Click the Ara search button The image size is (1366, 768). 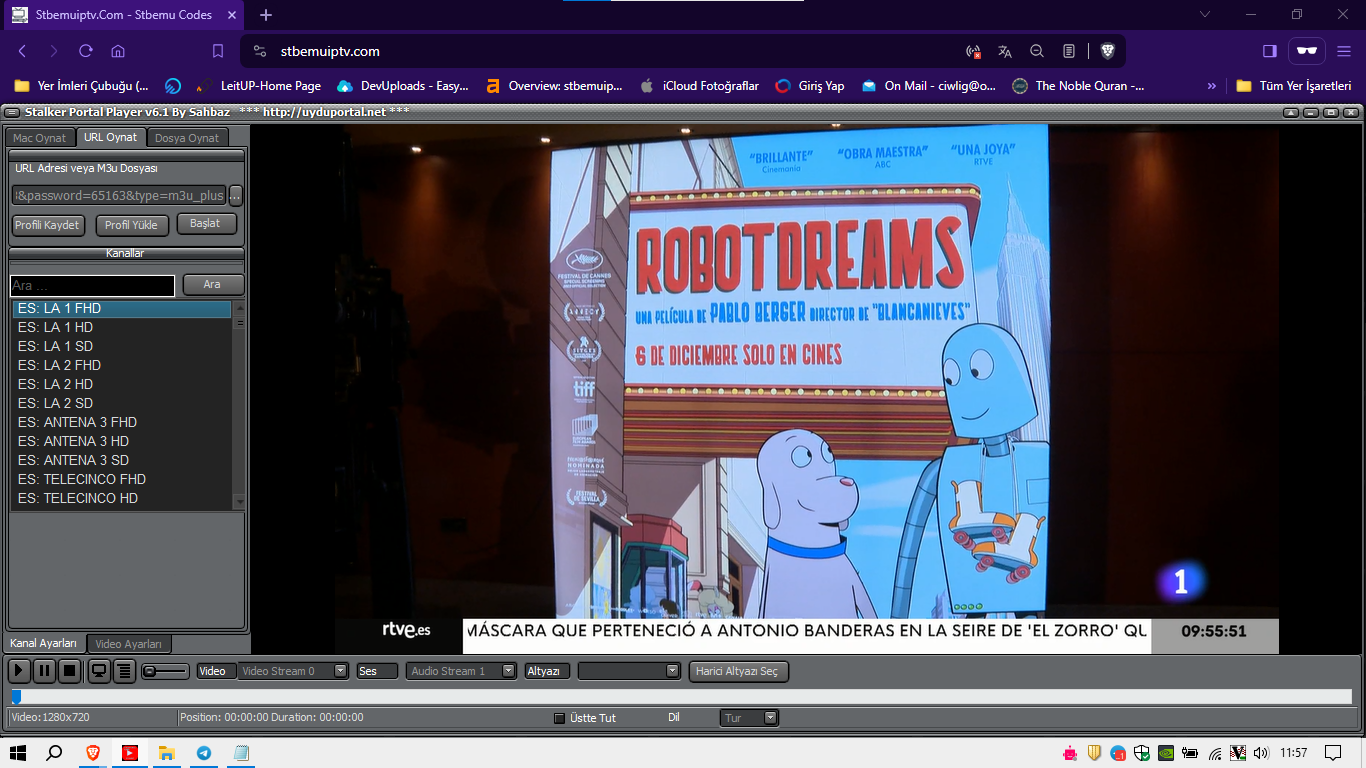click(x=213, y=285)
